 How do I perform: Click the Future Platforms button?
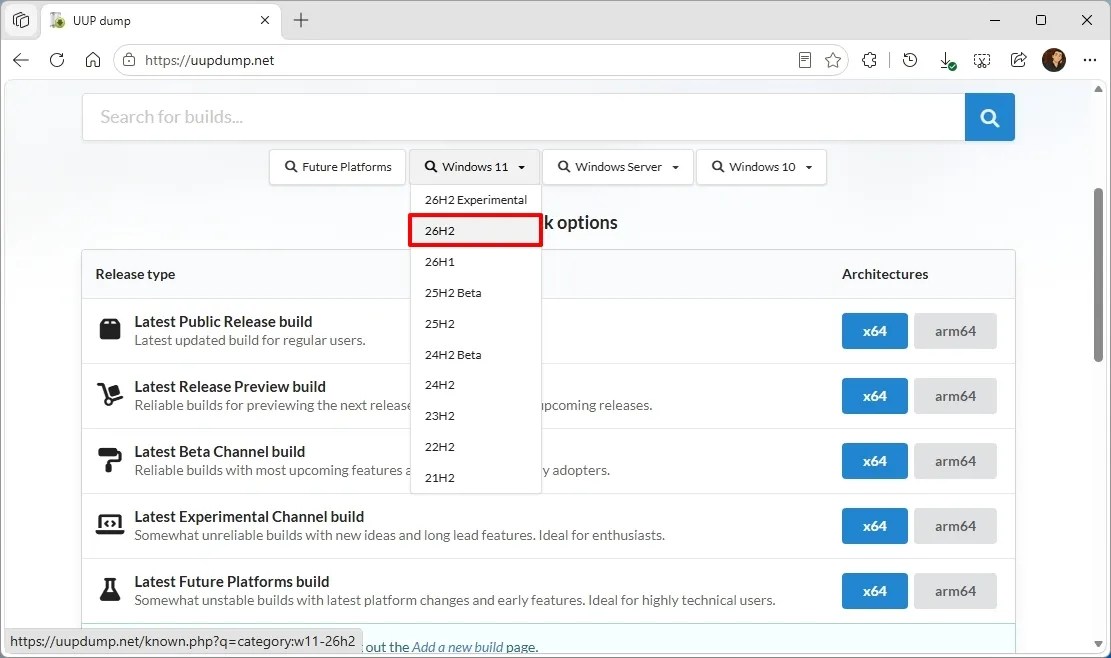[337, 167]
